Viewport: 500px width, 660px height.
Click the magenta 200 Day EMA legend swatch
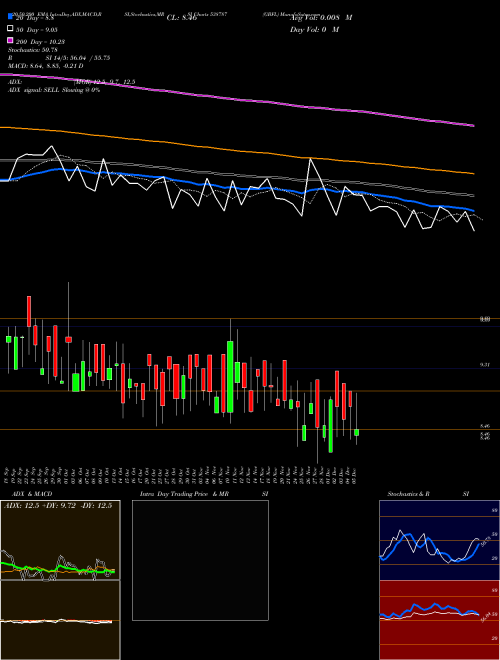click(10, 41)
